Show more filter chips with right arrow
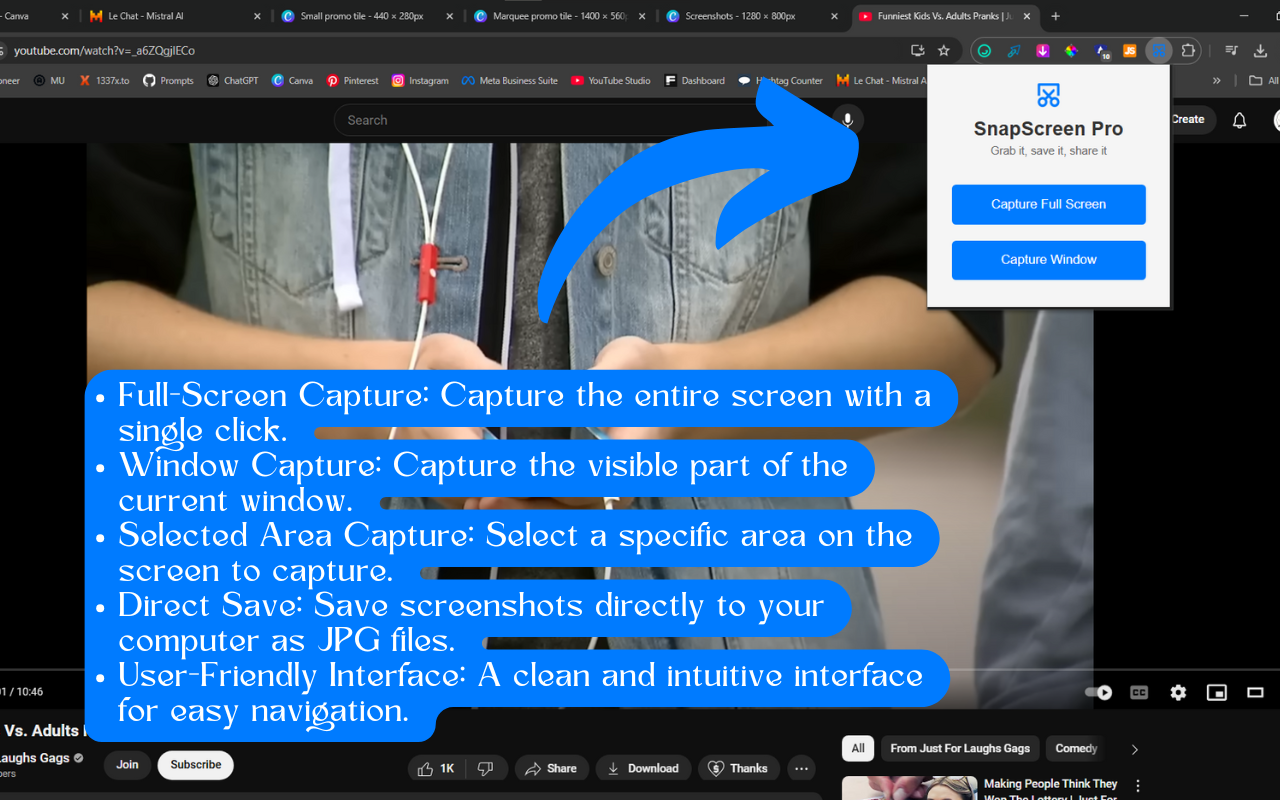The image size is (1280, 800). 1134,749
